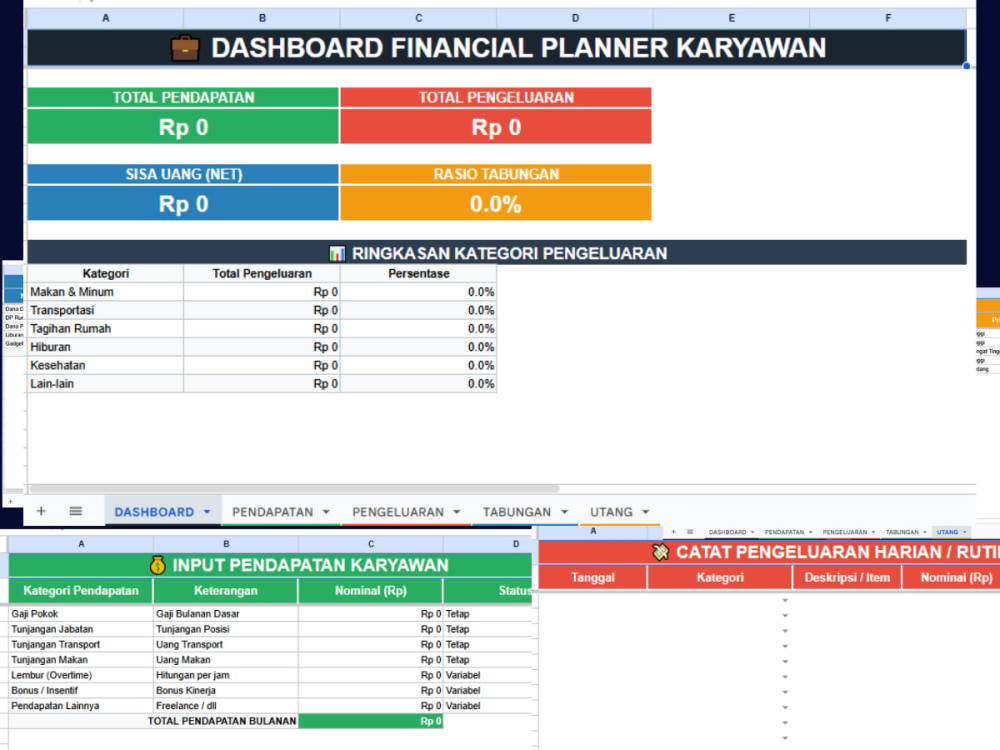Open the small PENDAPATAN tab arrow in background window
1000x750 pixels.
(811, 532)
